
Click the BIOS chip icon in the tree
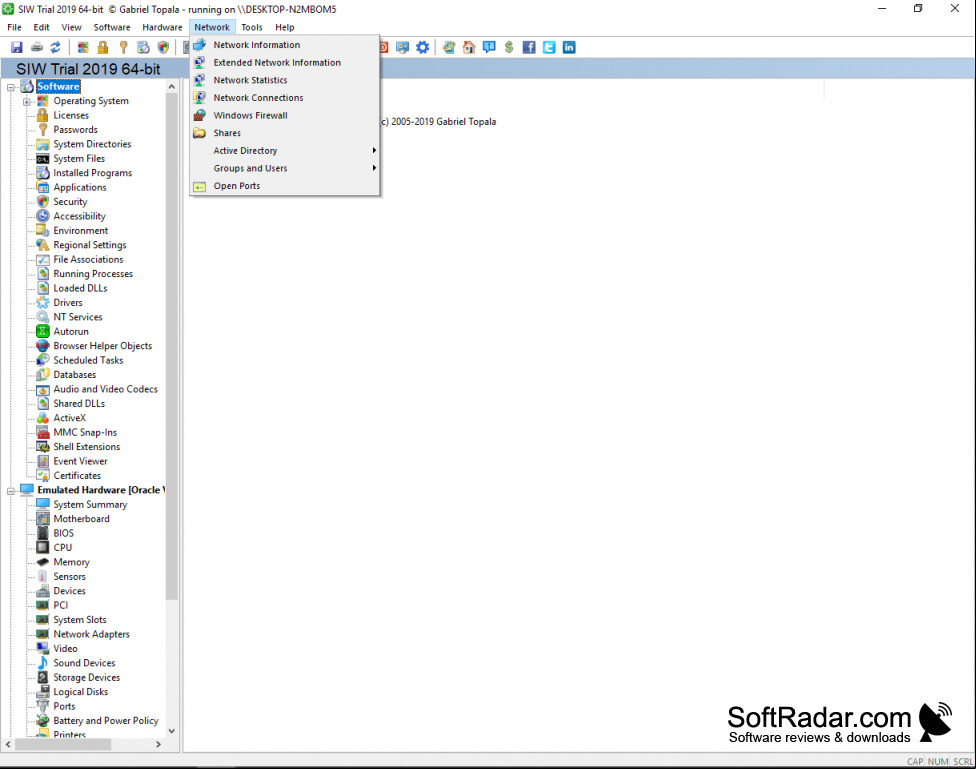pos(42,533)
